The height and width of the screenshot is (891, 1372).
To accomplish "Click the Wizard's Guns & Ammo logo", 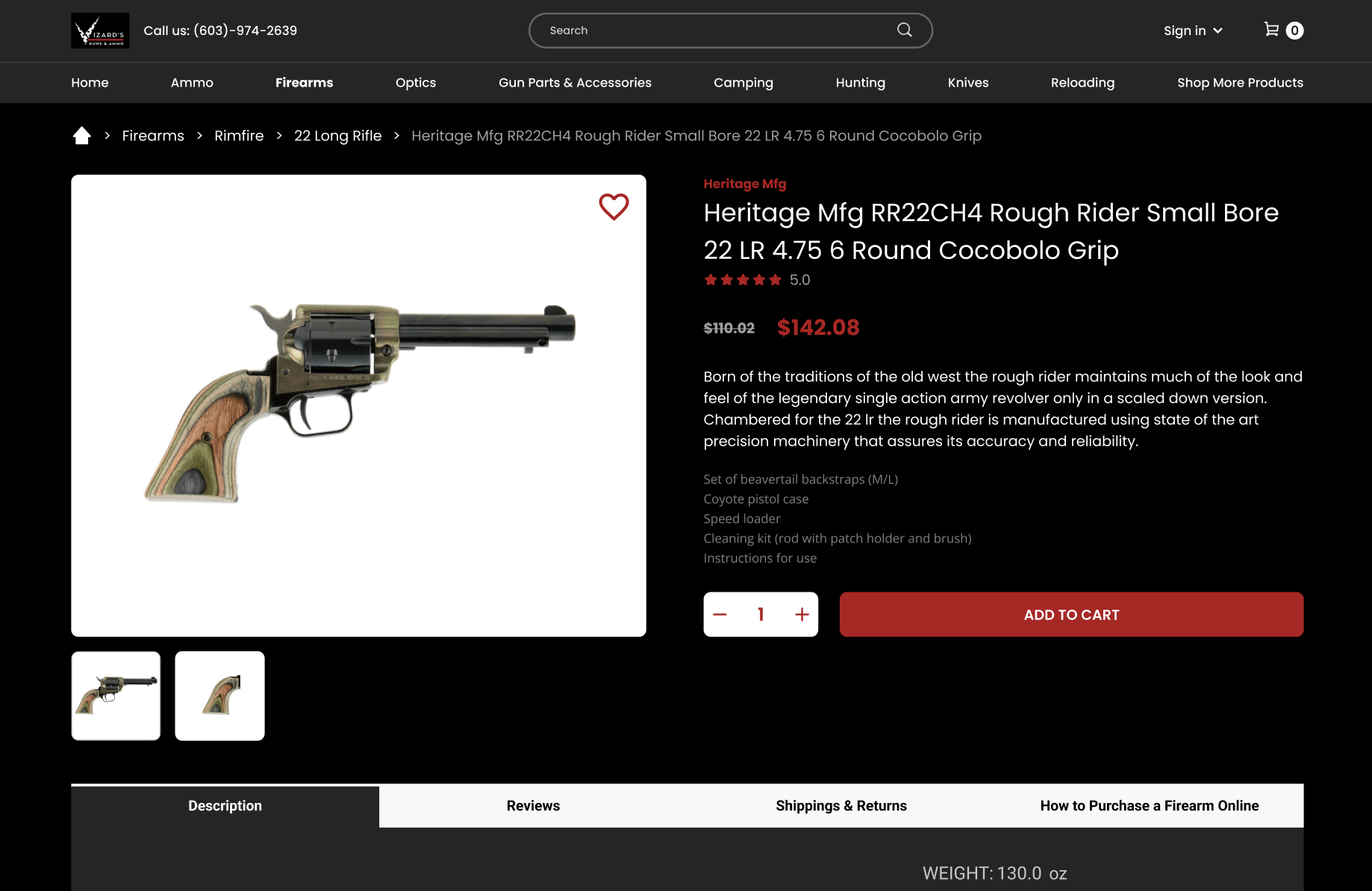I will [100, 31].
